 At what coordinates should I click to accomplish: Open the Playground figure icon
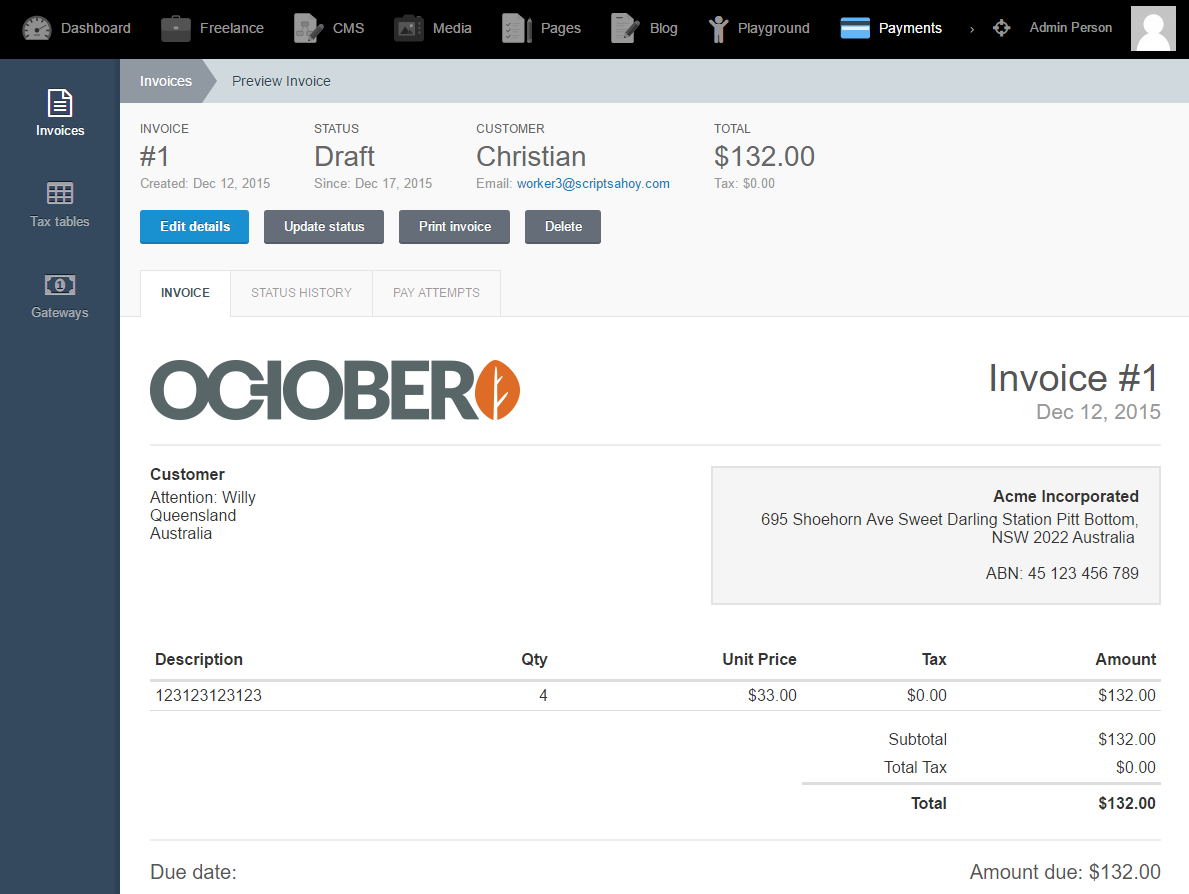pos(718,29)
